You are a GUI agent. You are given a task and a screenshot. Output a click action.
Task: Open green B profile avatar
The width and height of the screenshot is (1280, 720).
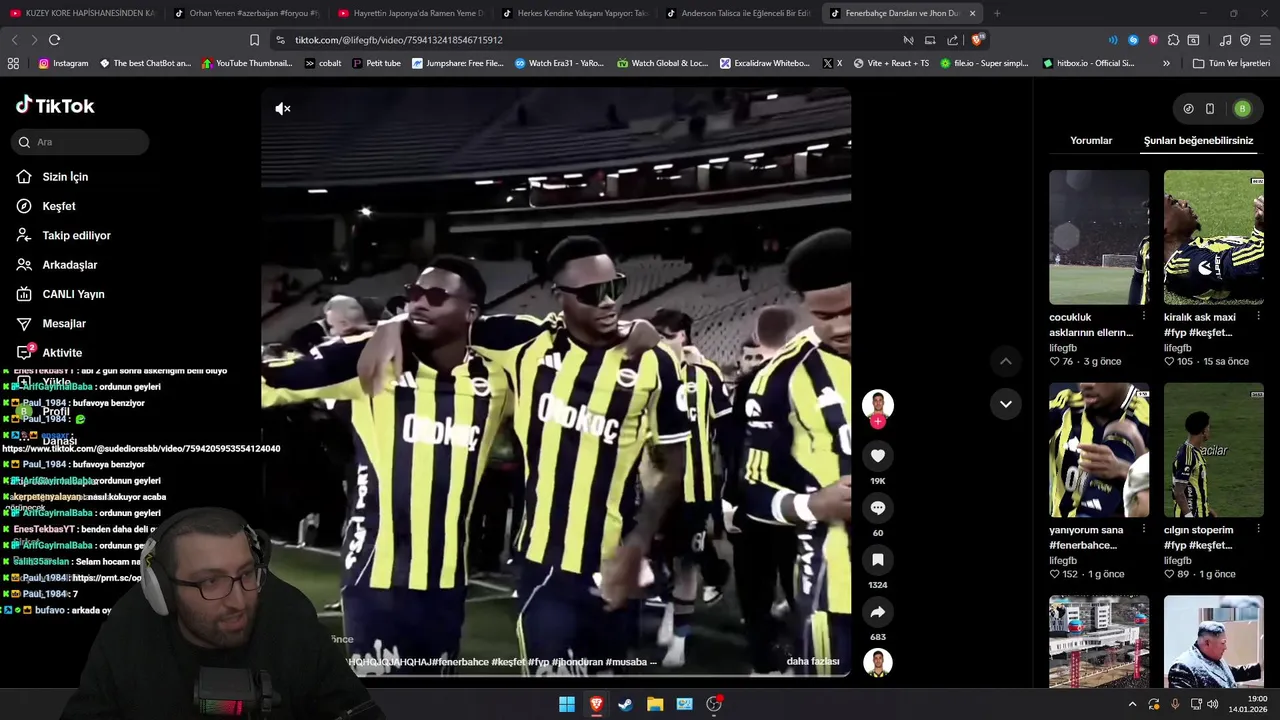(1242, 109)
